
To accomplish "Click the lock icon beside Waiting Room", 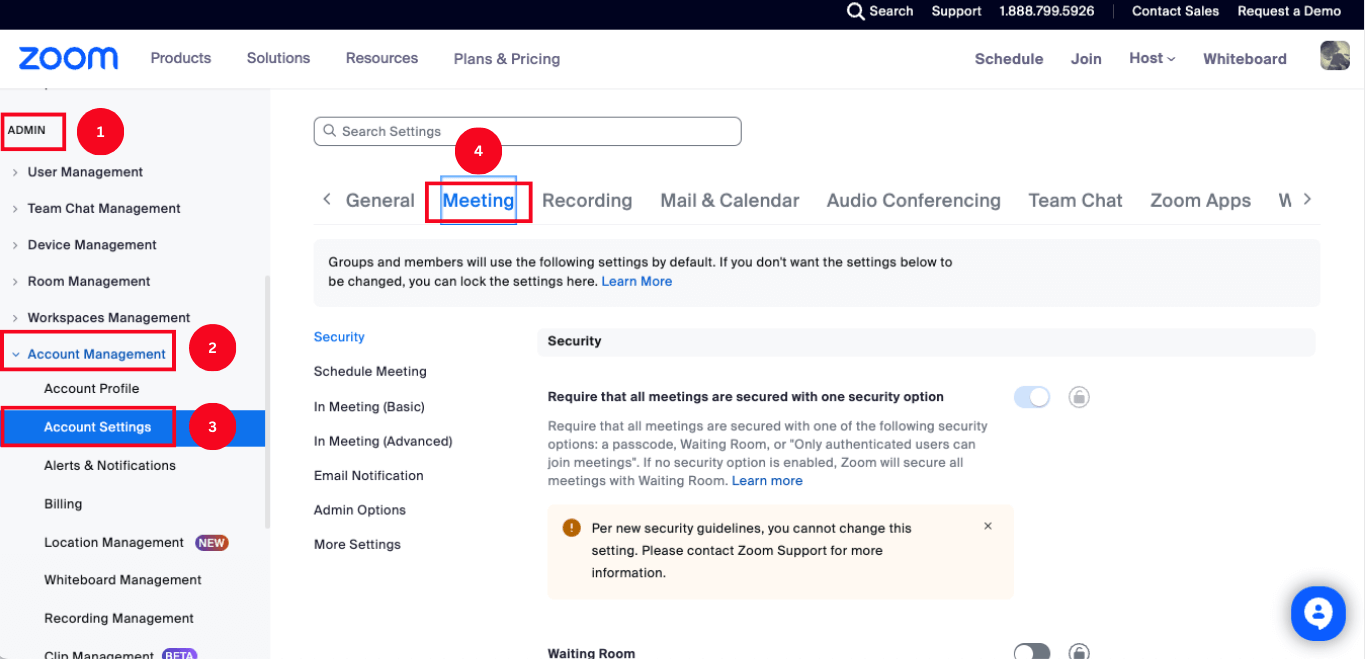I will (x=1079, y=652).
